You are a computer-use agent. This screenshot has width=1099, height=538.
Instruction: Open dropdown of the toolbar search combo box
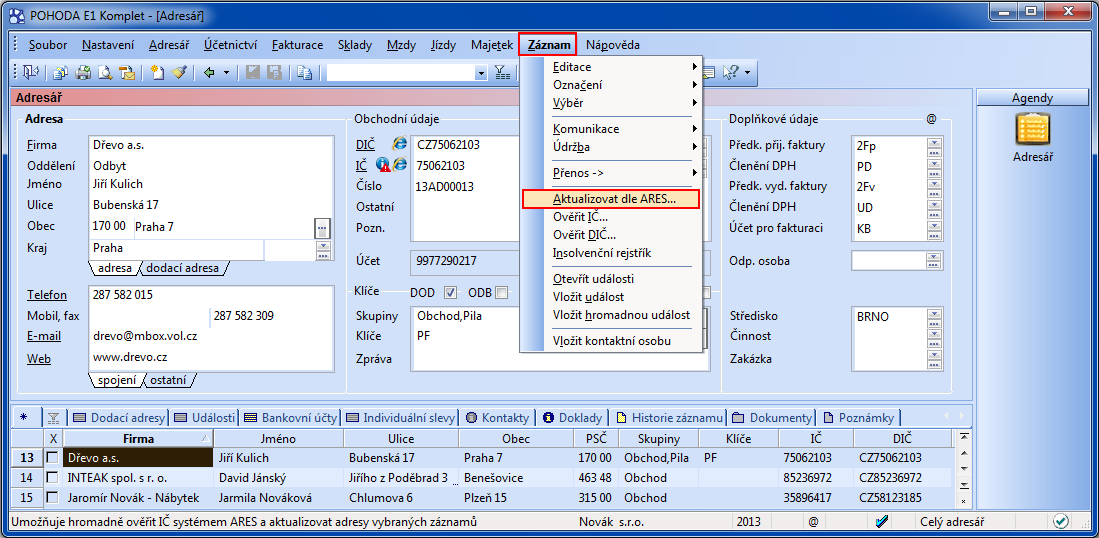(x=481, y=72)
